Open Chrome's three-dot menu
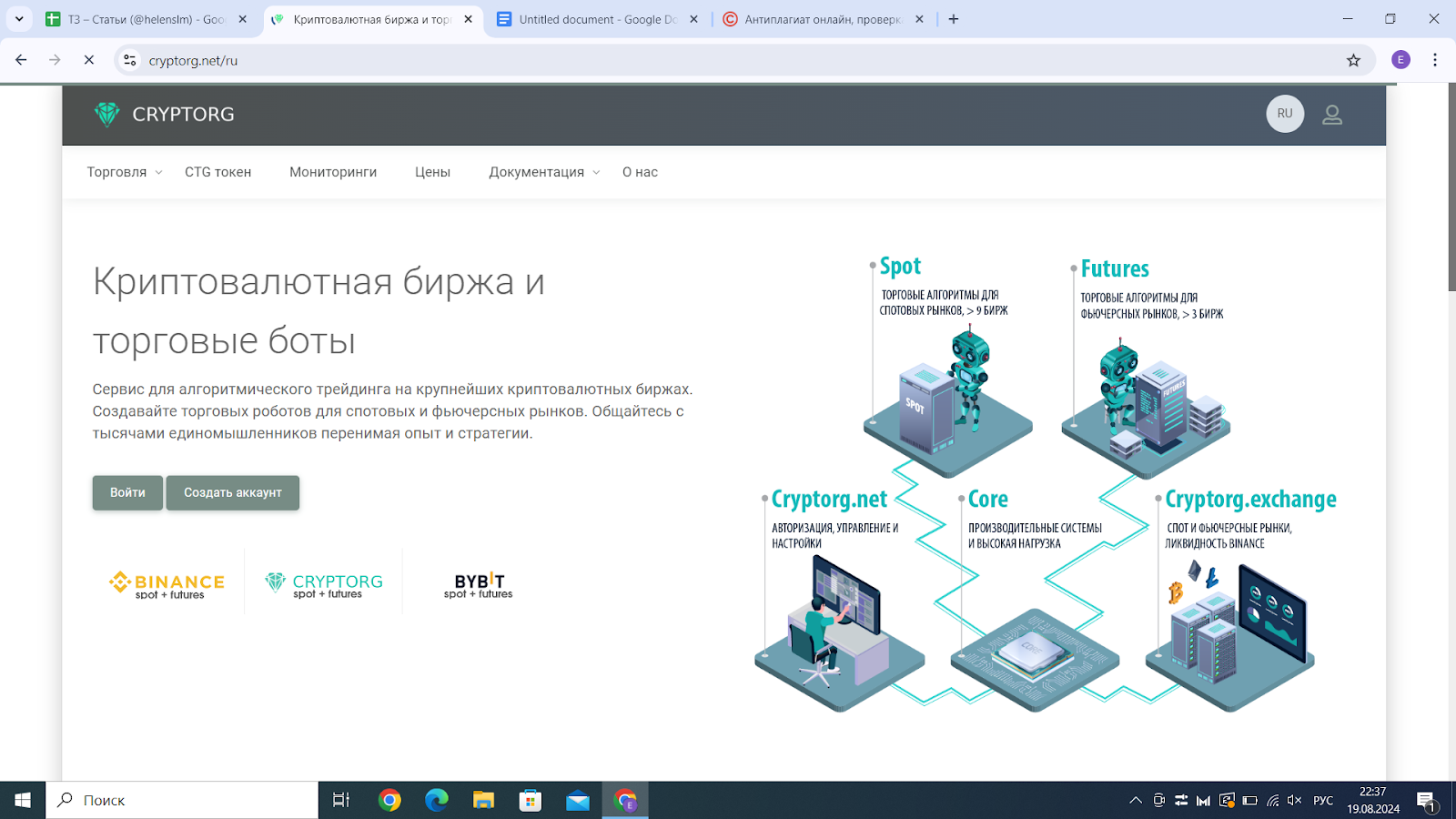 coord(1434,60)
